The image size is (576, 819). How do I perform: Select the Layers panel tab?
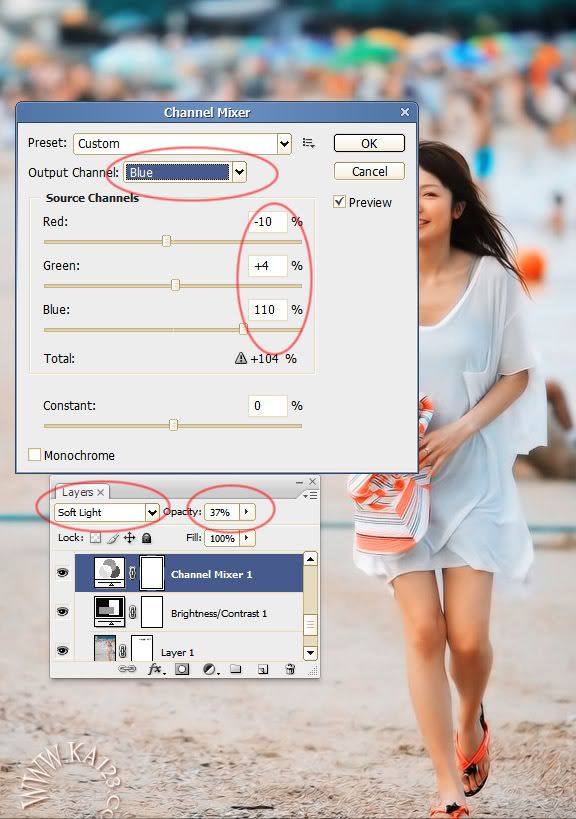[77, 492]
